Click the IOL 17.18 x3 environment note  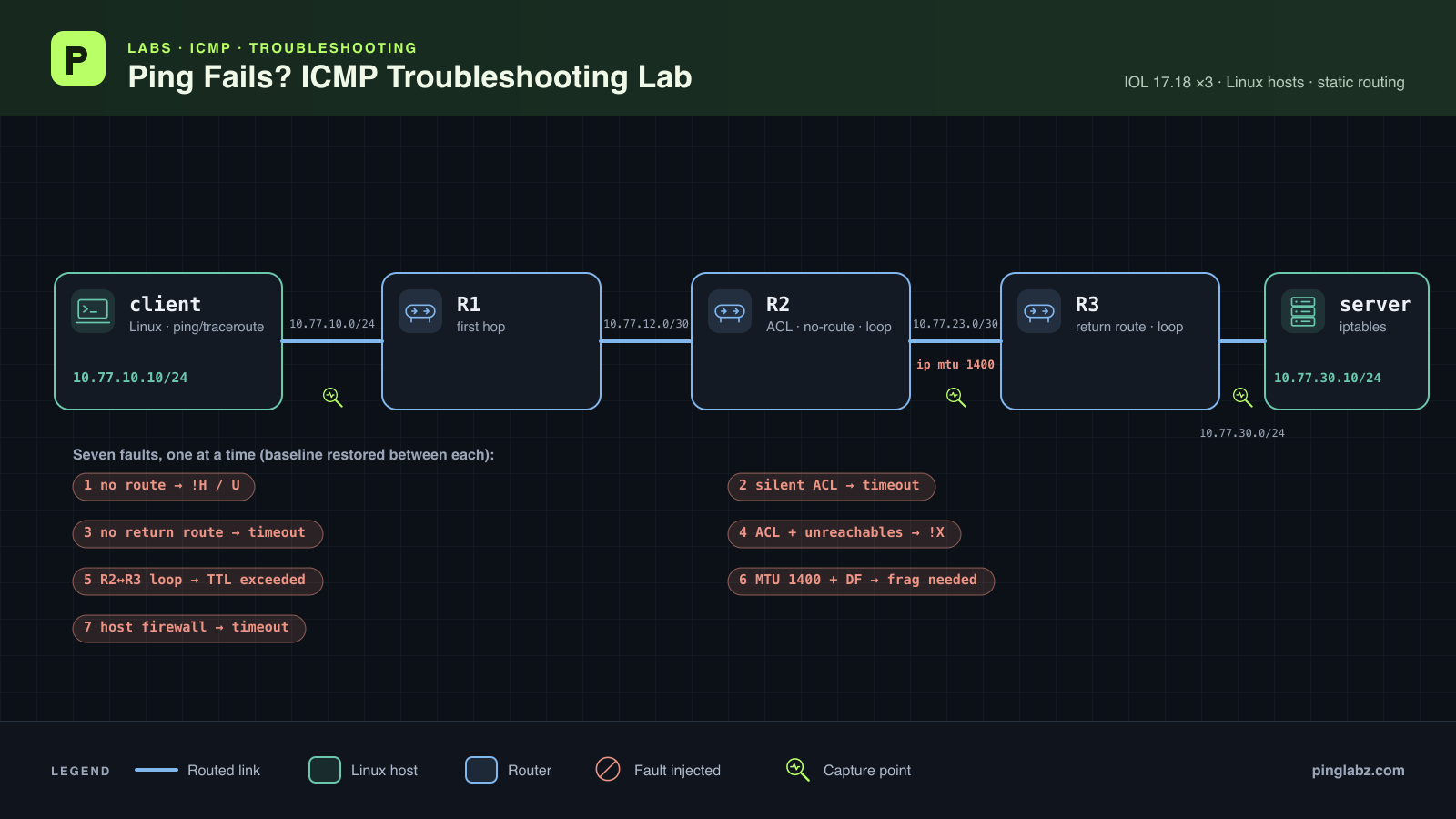(x=1264, y=82)
